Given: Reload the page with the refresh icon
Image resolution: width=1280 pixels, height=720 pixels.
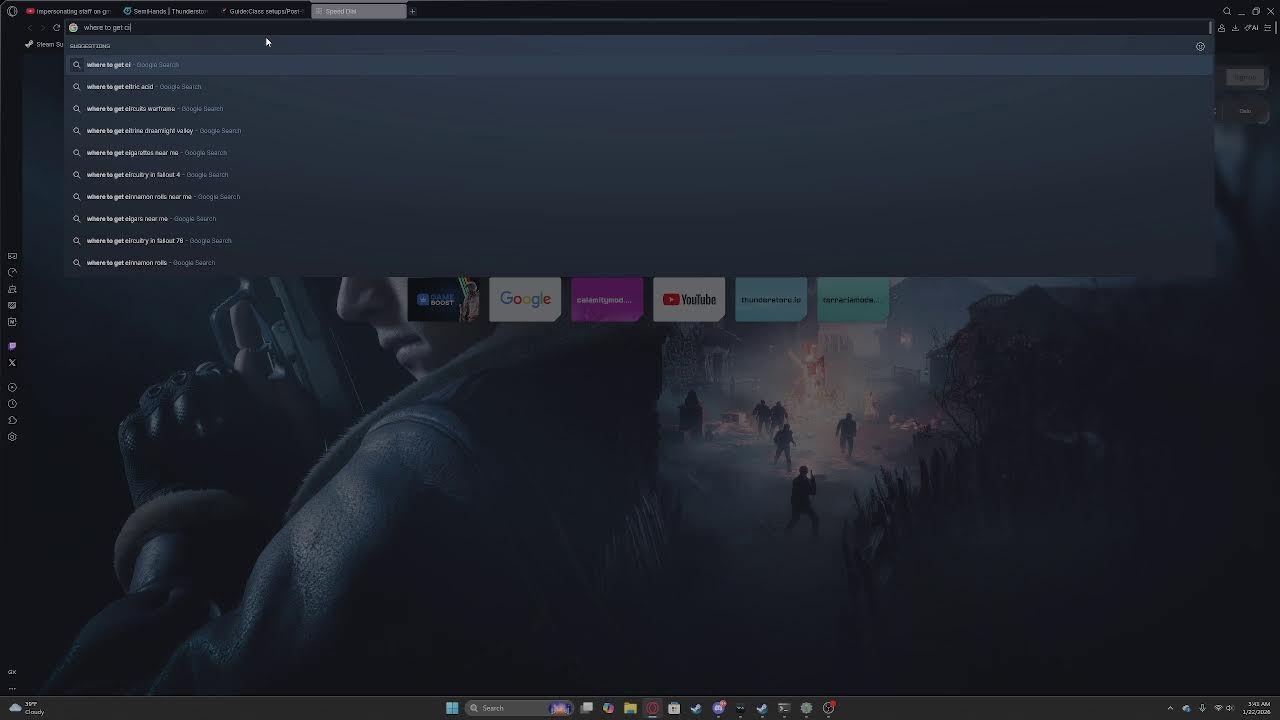Looking at the screenshot, I should [57, 28].
